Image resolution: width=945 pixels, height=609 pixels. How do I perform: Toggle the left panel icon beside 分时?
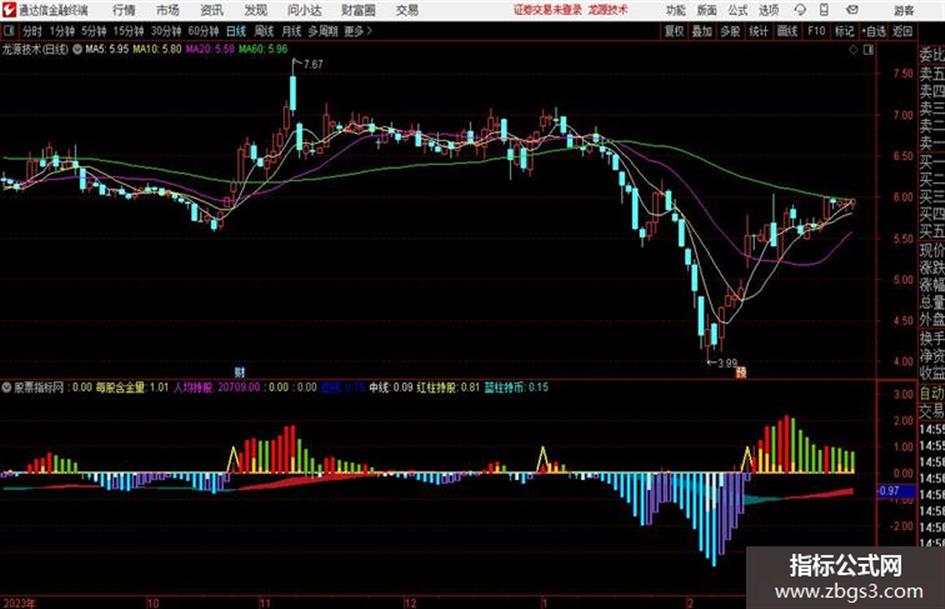pyautogui.click(x=9, y=31)
